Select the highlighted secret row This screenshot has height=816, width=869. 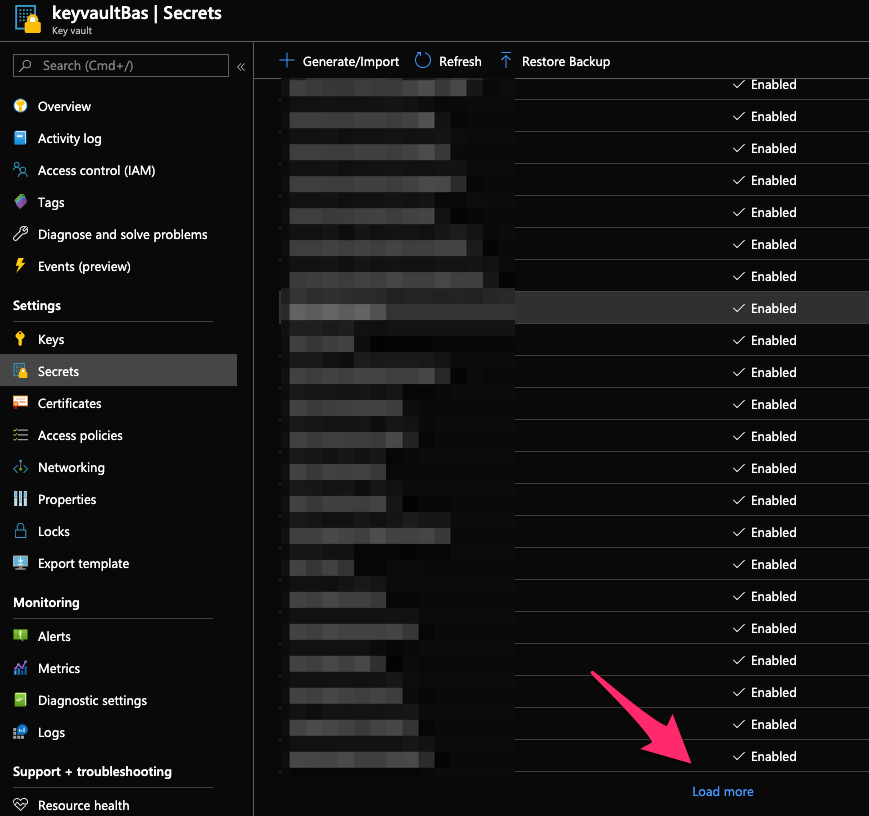pyautogui.click(x=600, y=308)
